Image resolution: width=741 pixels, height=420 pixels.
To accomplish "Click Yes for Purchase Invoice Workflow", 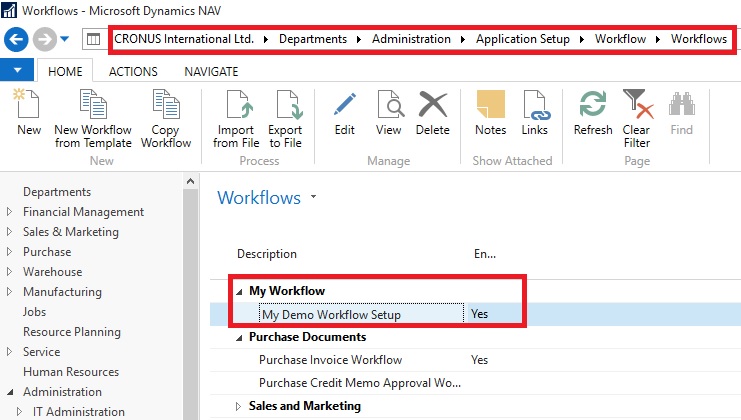I will tap(479, 360).
